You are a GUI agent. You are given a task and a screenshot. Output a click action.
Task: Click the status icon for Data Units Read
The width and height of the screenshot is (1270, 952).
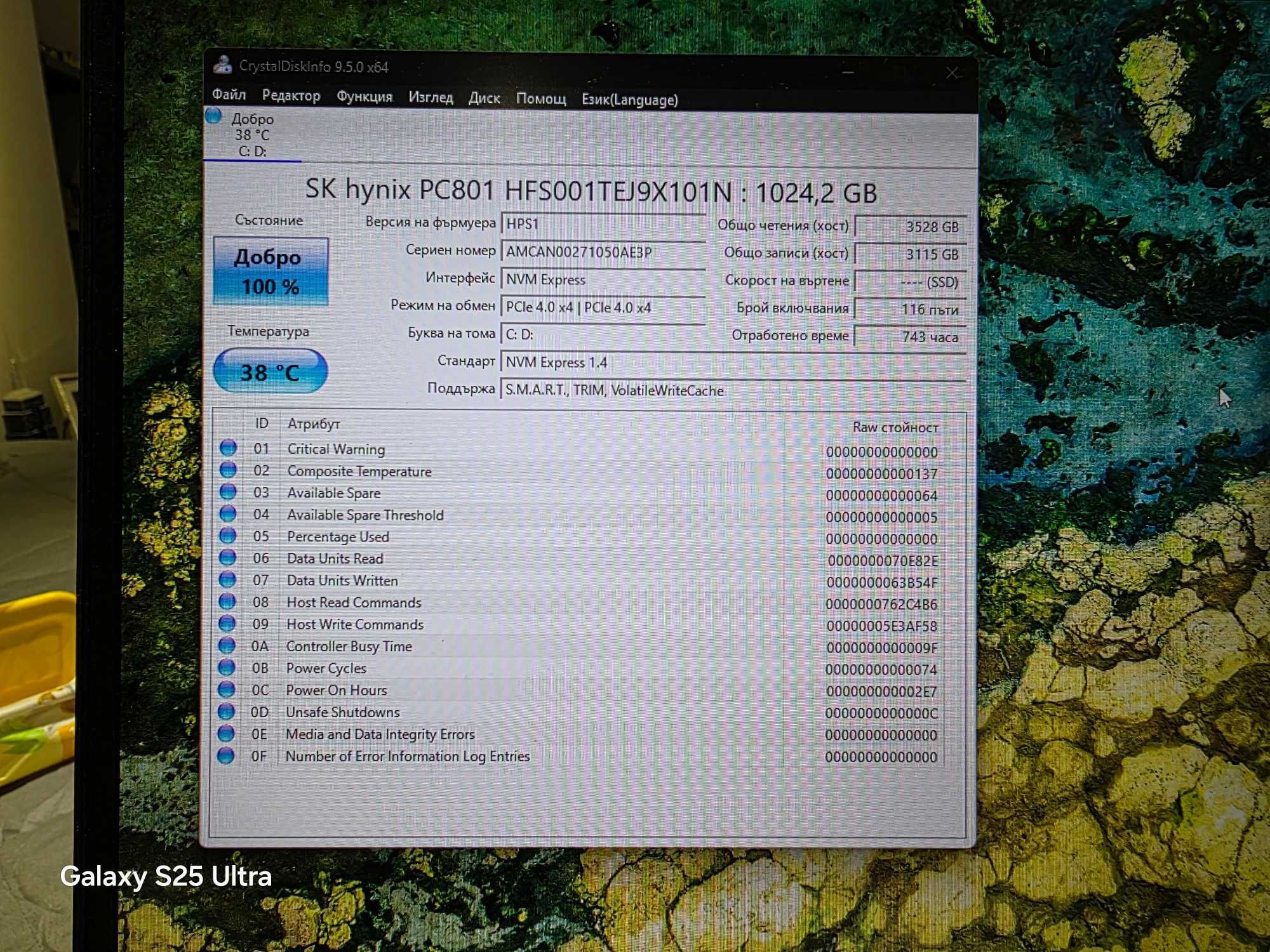[x=227, y=558]
